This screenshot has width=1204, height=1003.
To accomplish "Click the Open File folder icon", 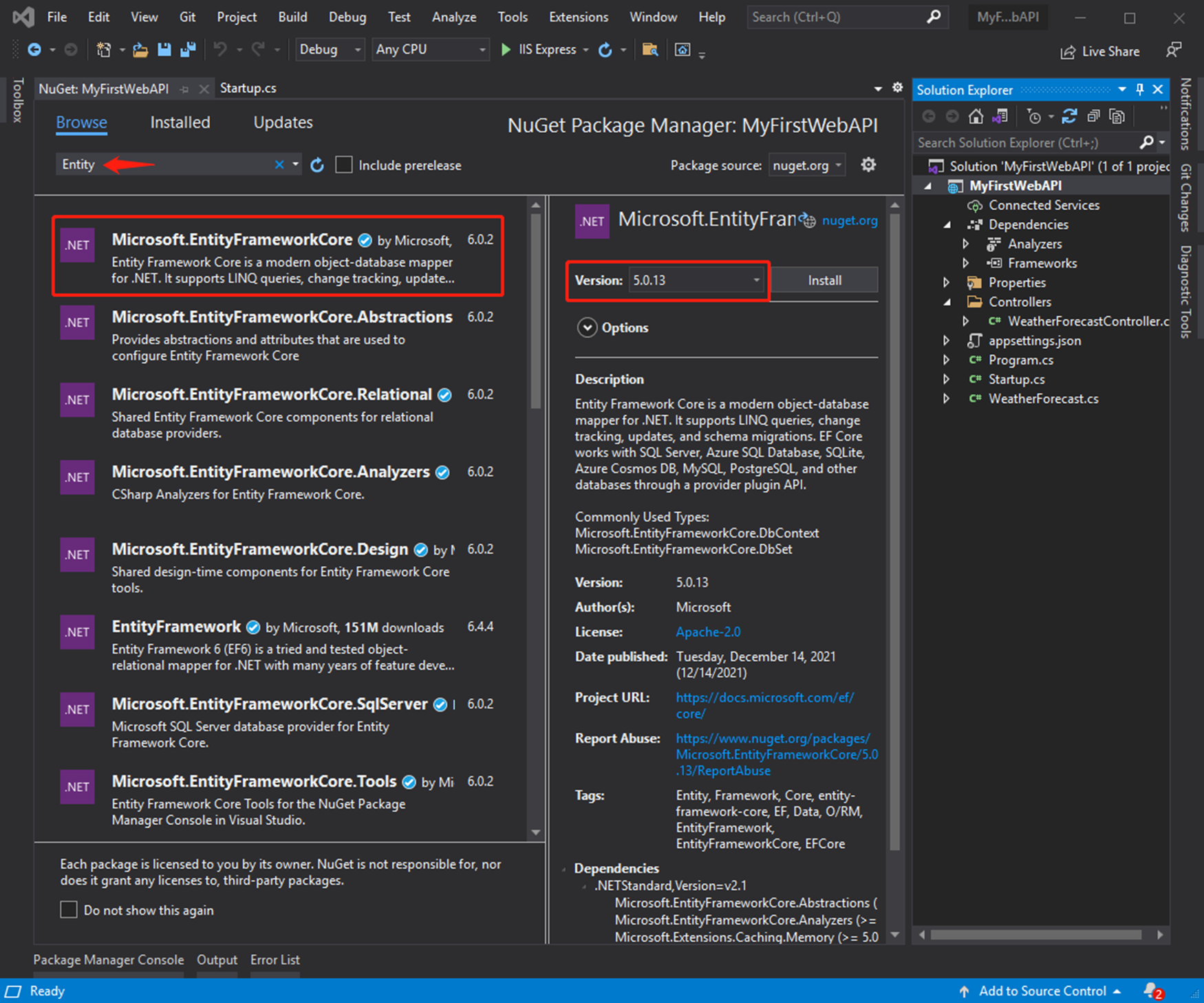I will point(140,50).
